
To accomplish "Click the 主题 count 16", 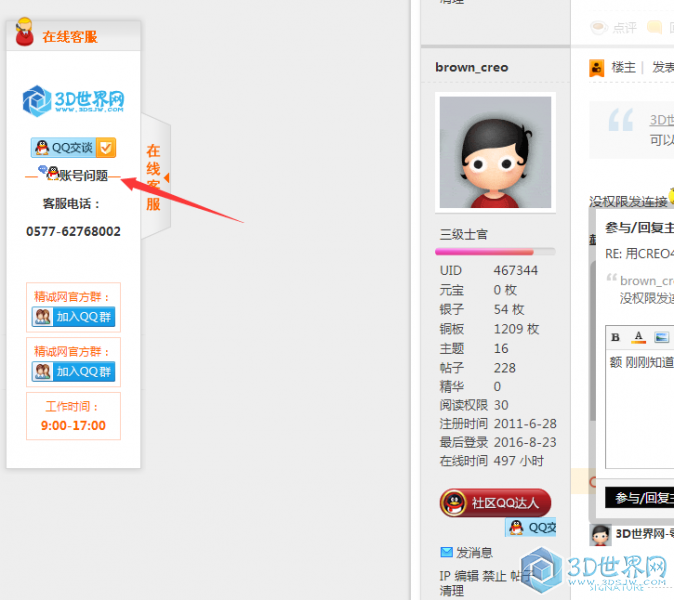I will [x=501, y=349].
